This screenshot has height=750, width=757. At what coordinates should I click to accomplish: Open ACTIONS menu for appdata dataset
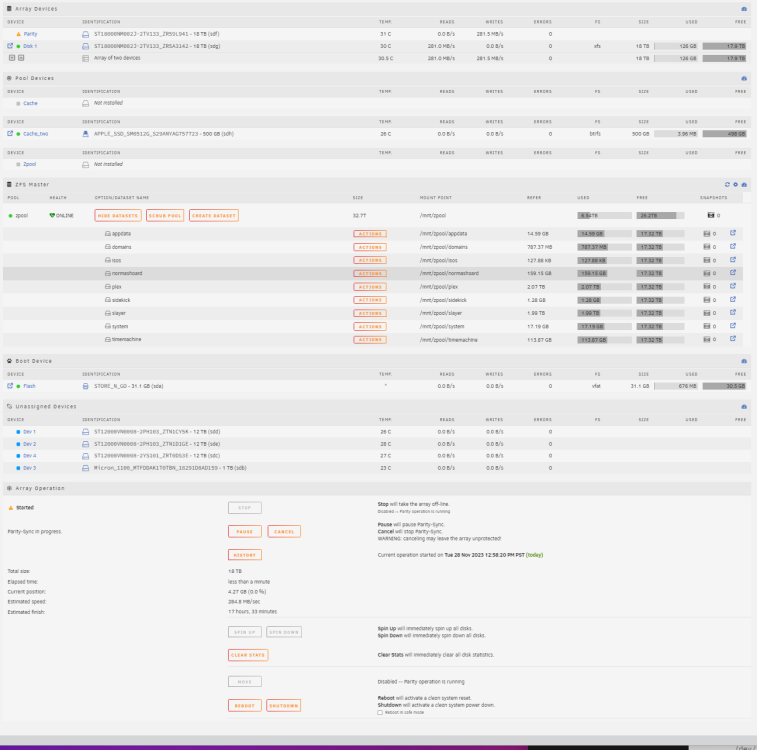coord(370,234)
